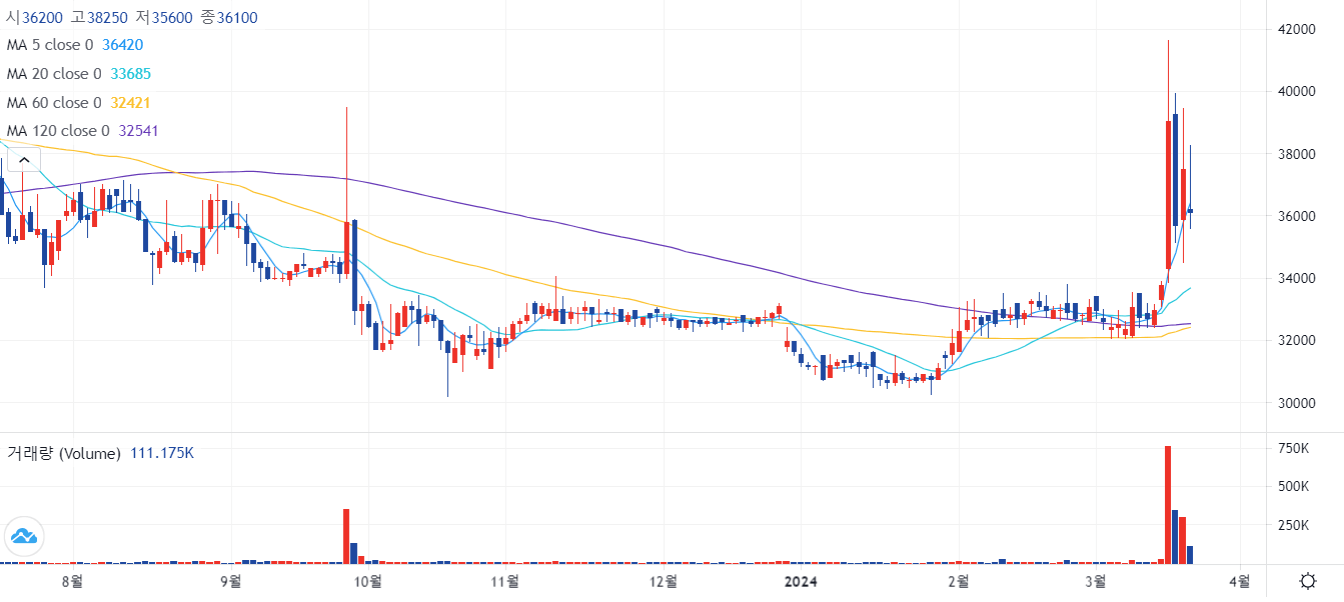Screen dimensions: 1344x602
Task: Click the MA 20 value 33685
Action: [131, 74]
